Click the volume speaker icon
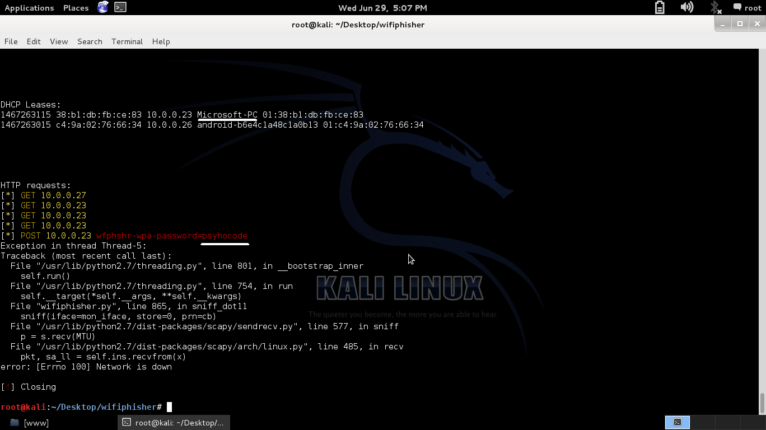The image size is (766, 430). pyautogui.click(x=687, y=7)
